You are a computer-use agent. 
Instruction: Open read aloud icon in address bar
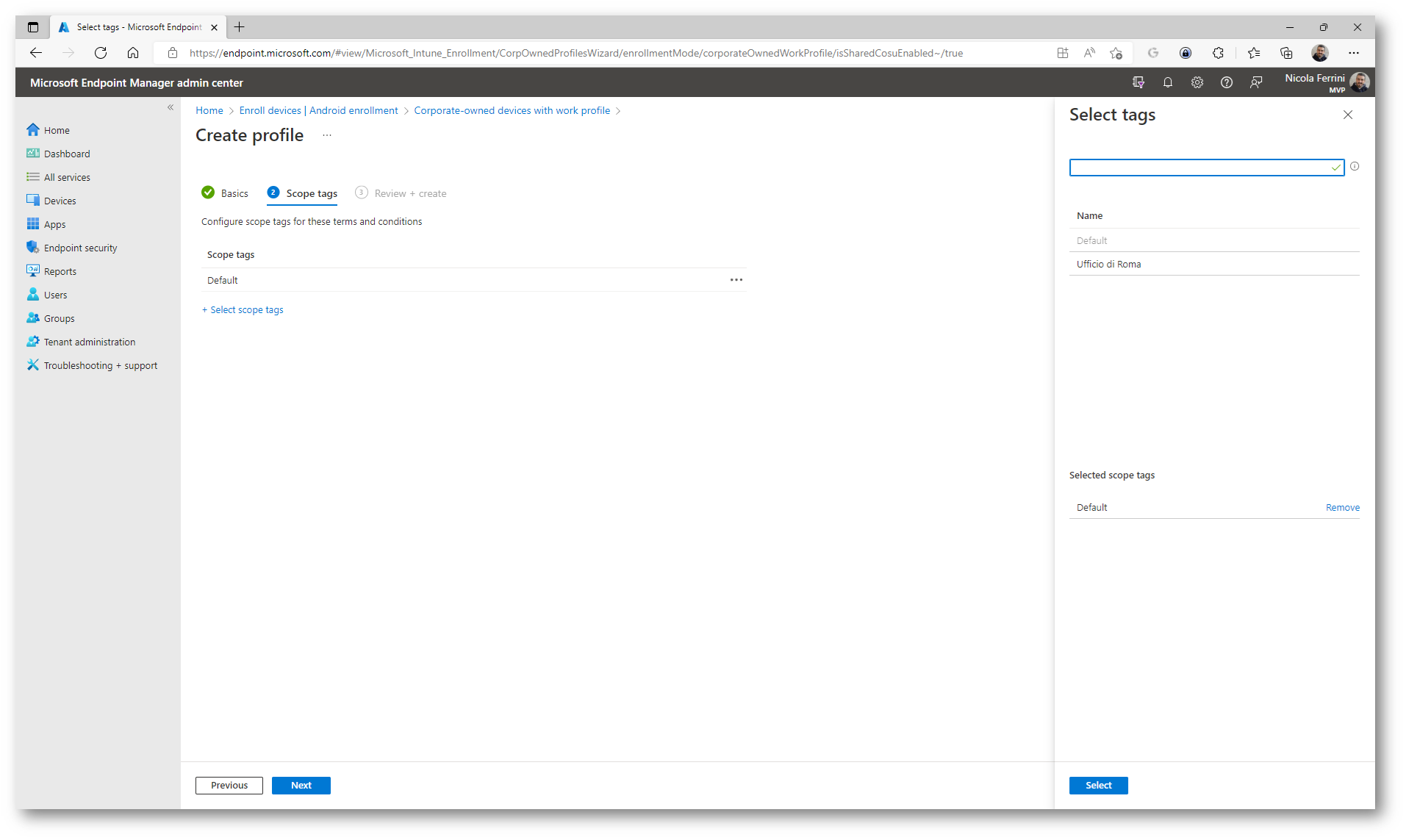tap(1089, 53)
